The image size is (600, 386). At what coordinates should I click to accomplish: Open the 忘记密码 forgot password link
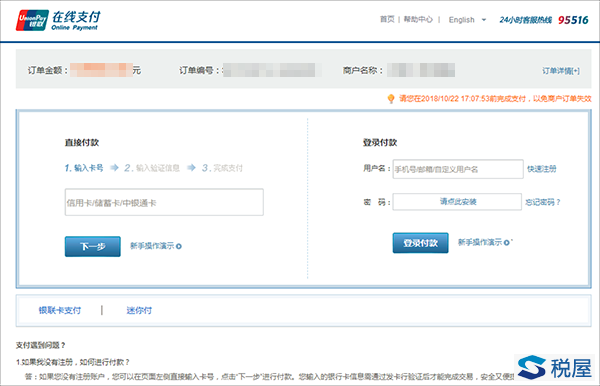(x=543, y=202)
